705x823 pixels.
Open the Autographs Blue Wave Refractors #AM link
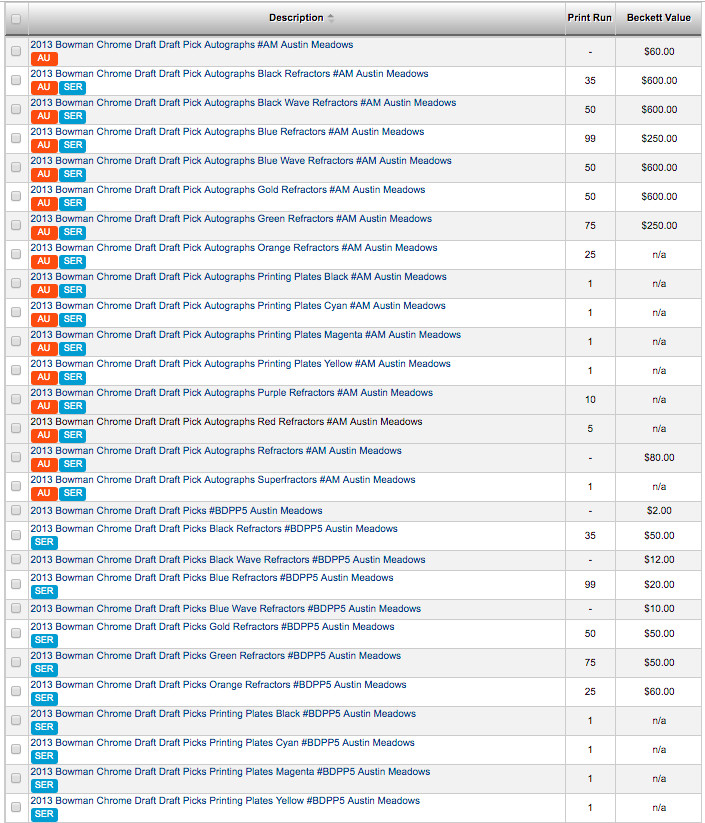pyautogui.click(x=241, y=161)
